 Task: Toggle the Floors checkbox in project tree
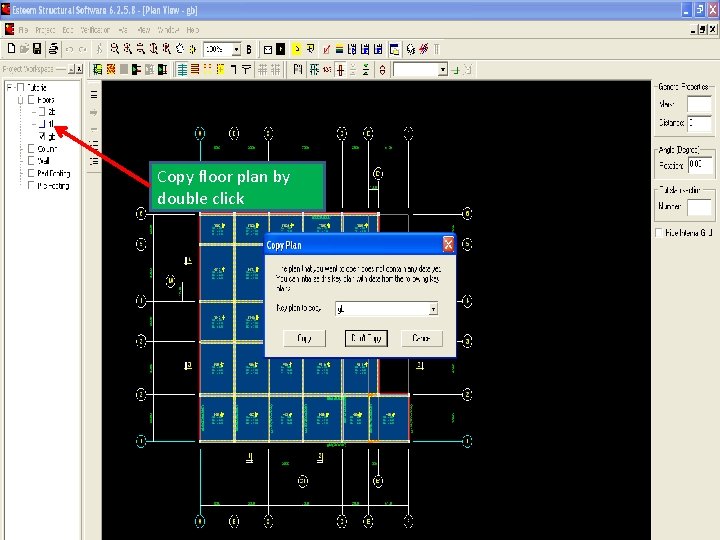click(31, 100)
